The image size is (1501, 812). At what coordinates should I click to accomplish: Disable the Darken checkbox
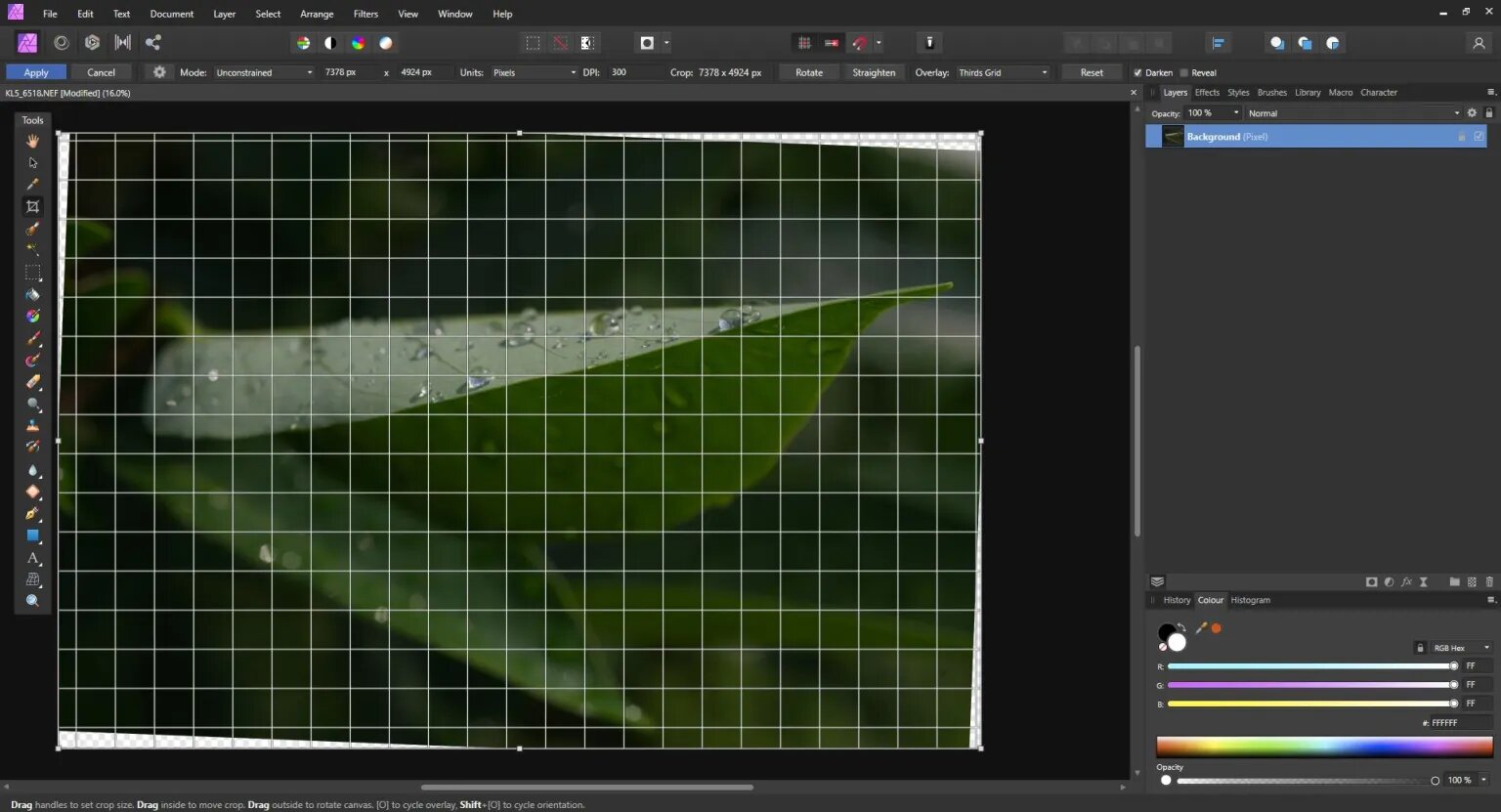[1137, 73]
